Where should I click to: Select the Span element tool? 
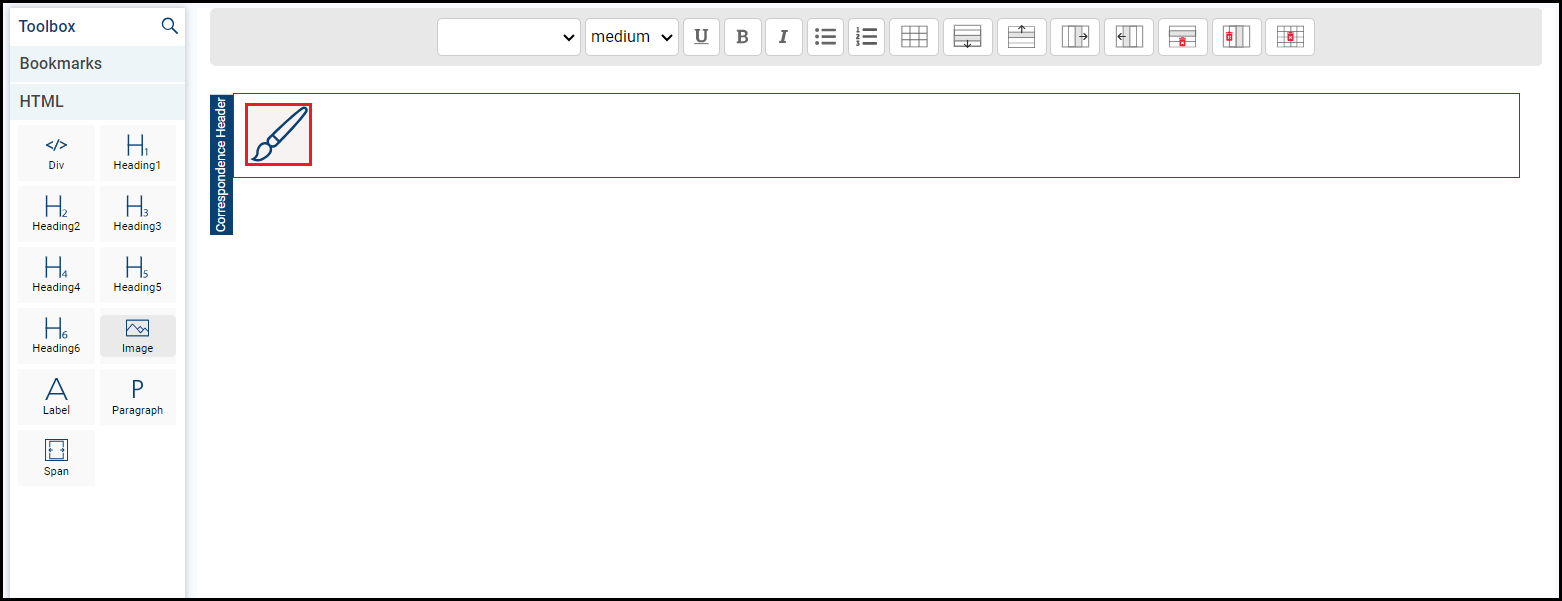click(56, 458)
